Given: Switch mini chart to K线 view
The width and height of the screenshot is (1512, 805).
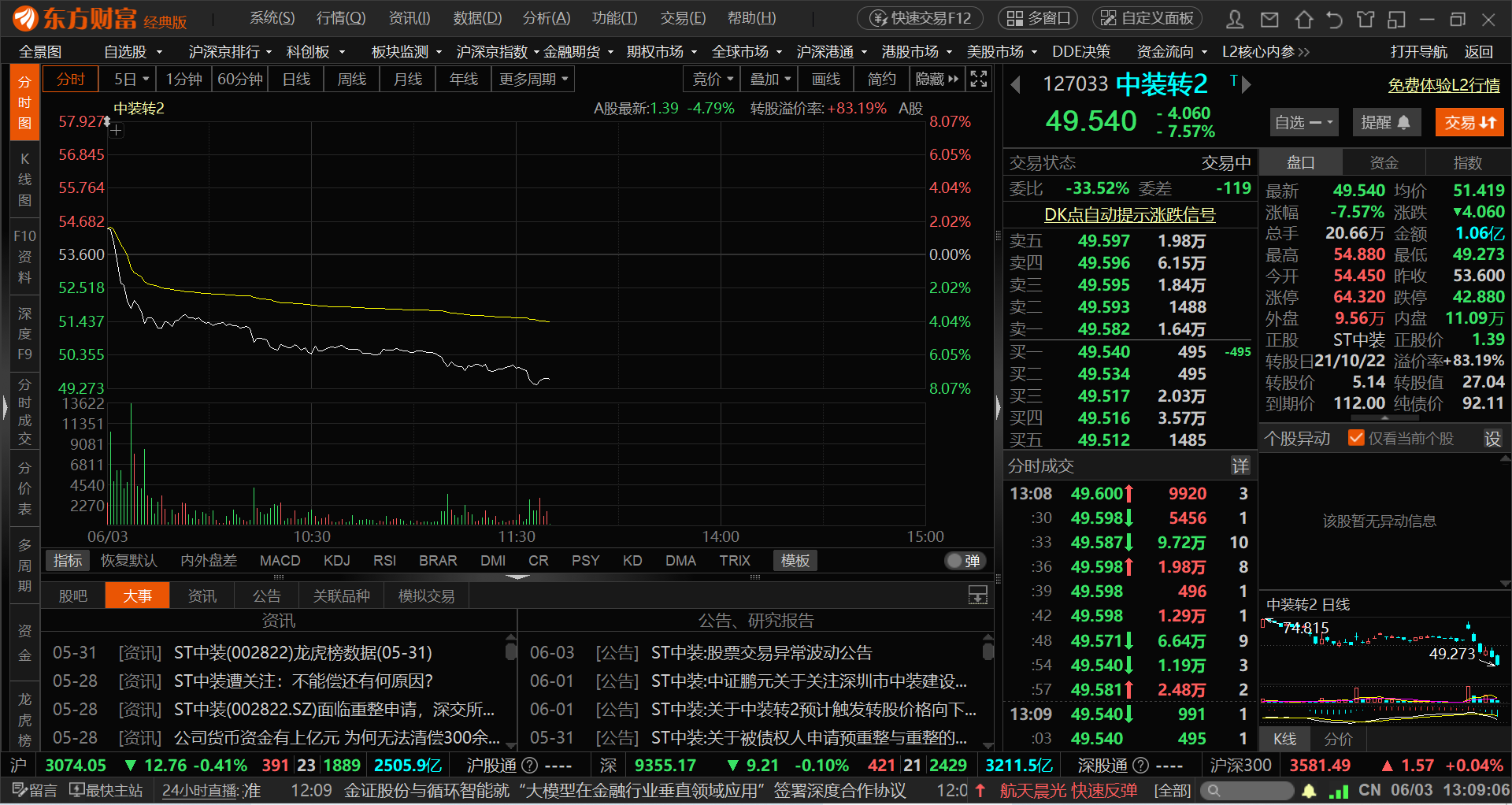Looking at the screenshot, I should pyautogui.click(x=1284, y=739).
